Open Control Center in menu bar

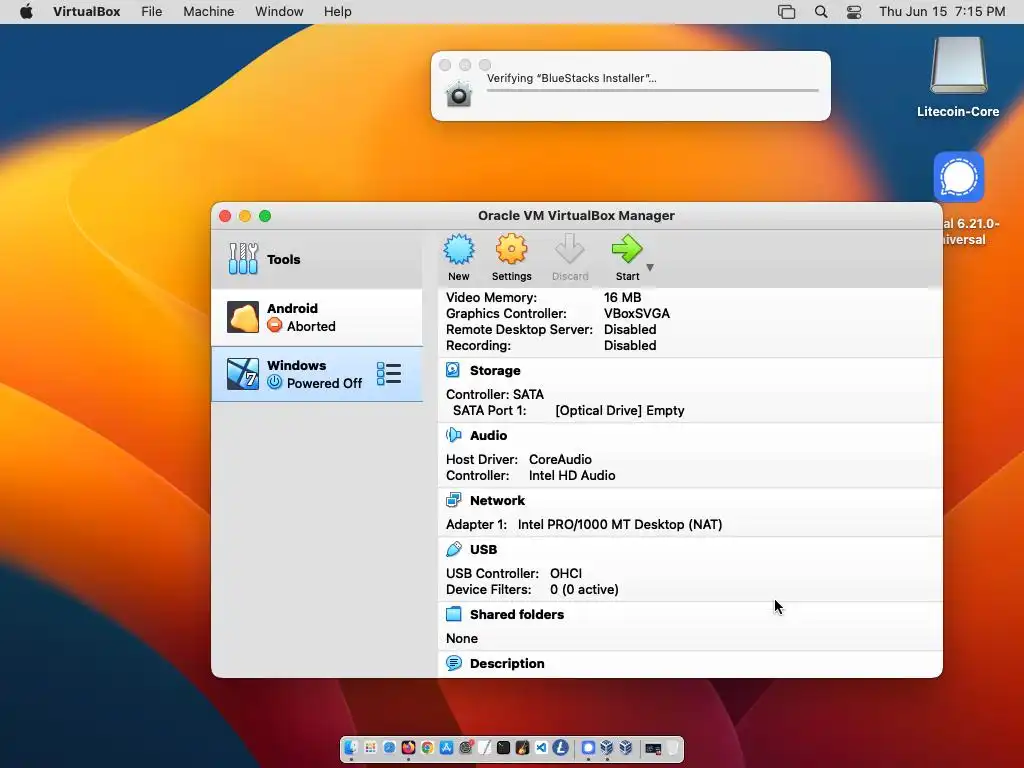click(854, 12)
